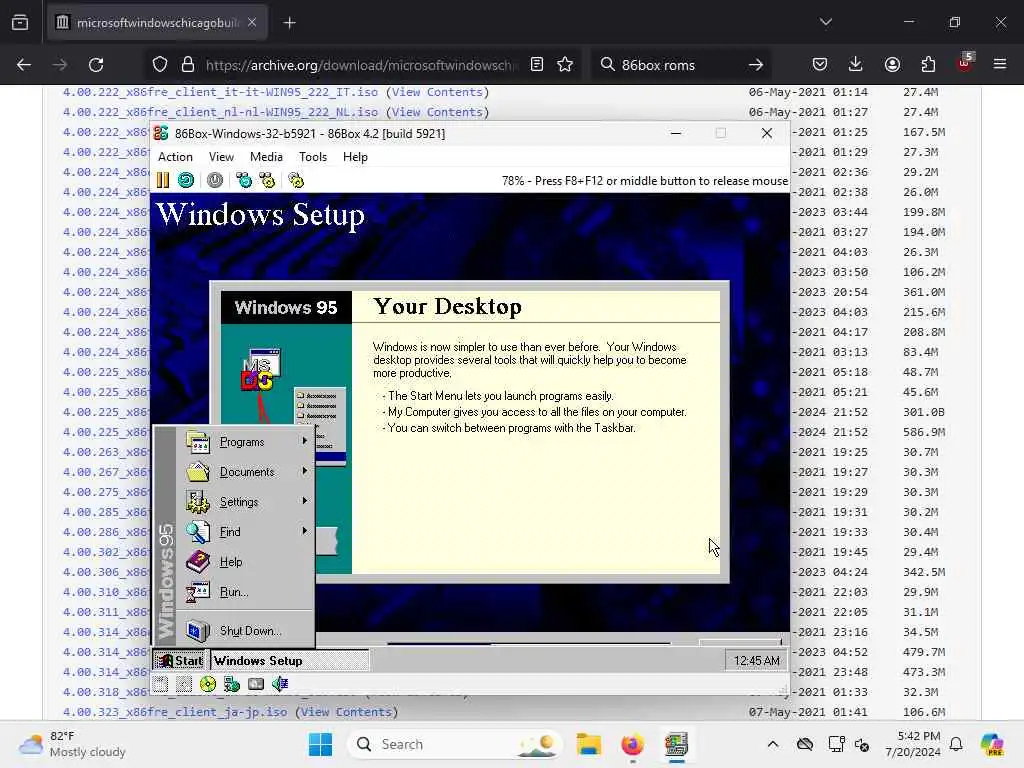Open 4.00.323_x86fre_client_ja-jp.iso link
The height and width of the screenshot is (768, 1024).
(174, 712)
